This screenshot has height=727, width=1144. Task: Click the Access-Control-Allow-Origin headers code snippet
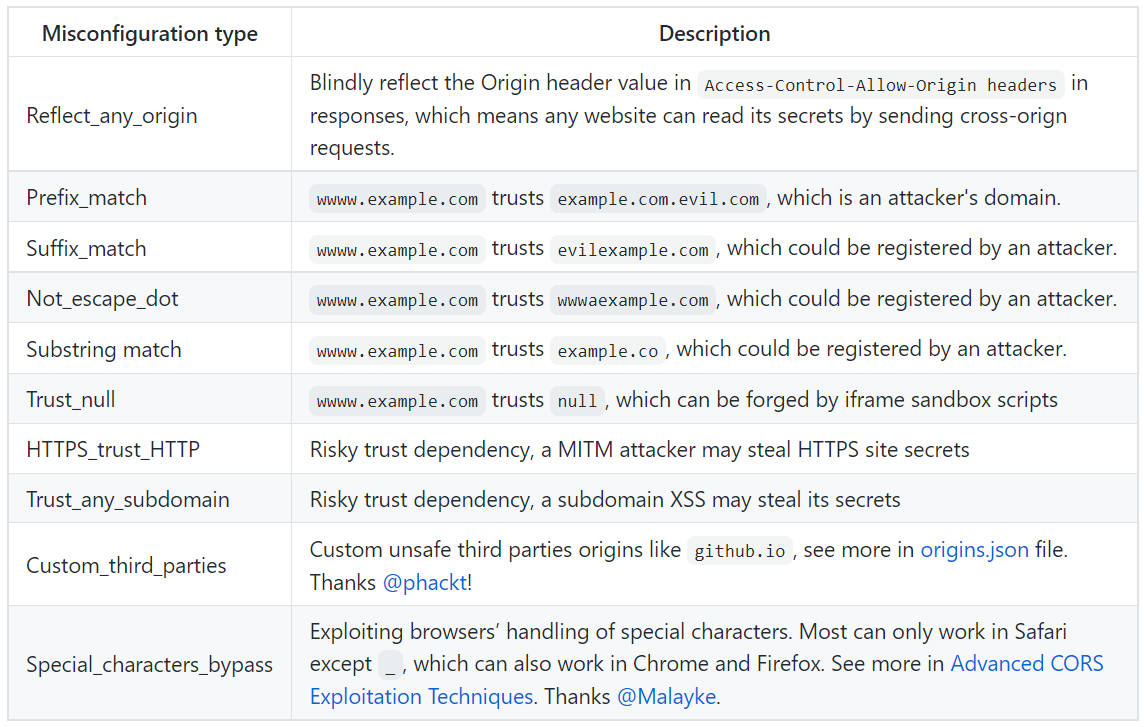880,85
